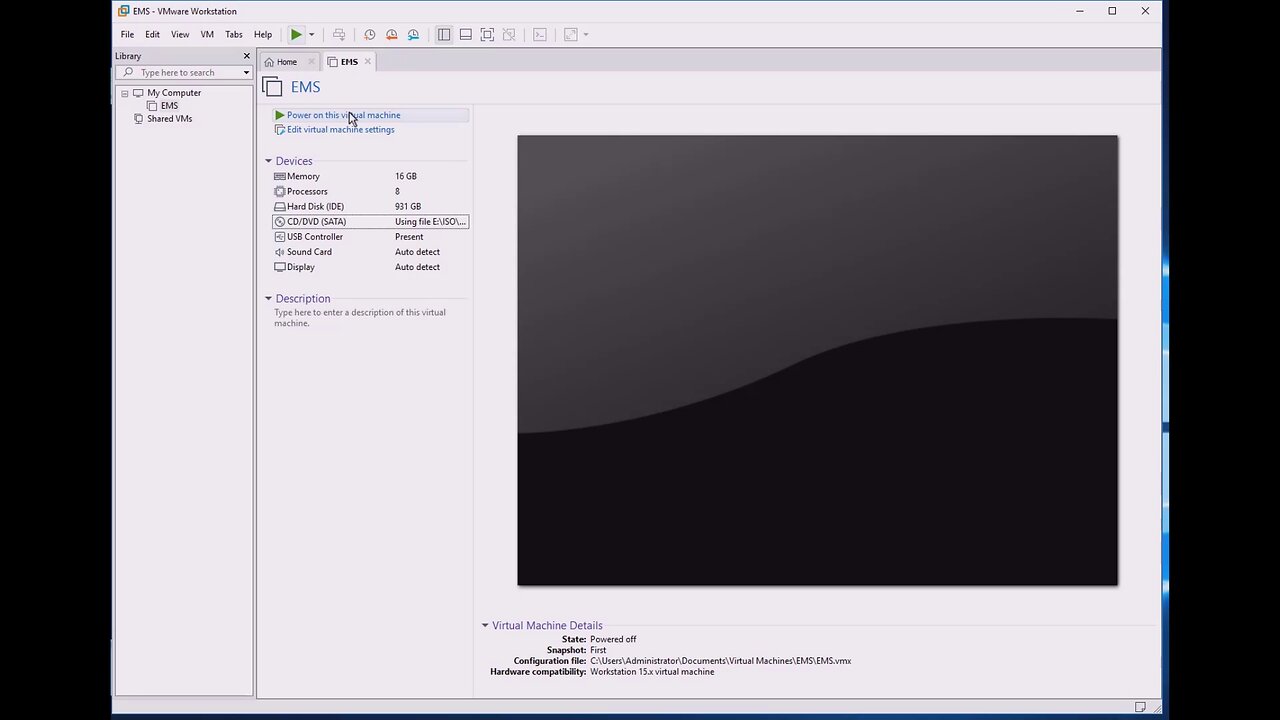
Task: Click the Stretch guest toolbar icon
Action: [x=571, y=34]
